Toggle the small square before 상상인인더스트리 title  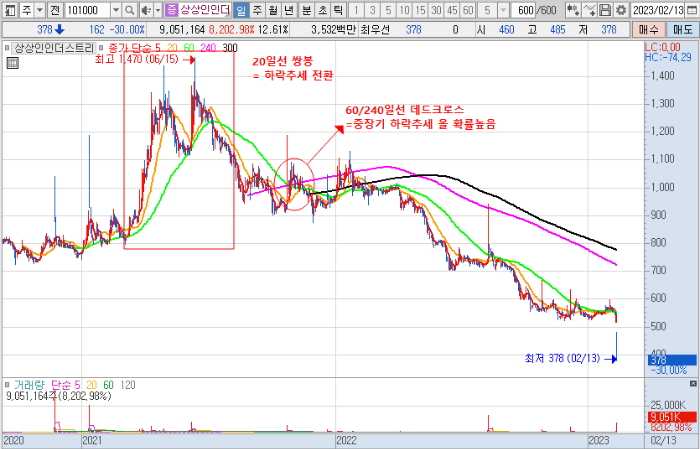pos(7,48)
